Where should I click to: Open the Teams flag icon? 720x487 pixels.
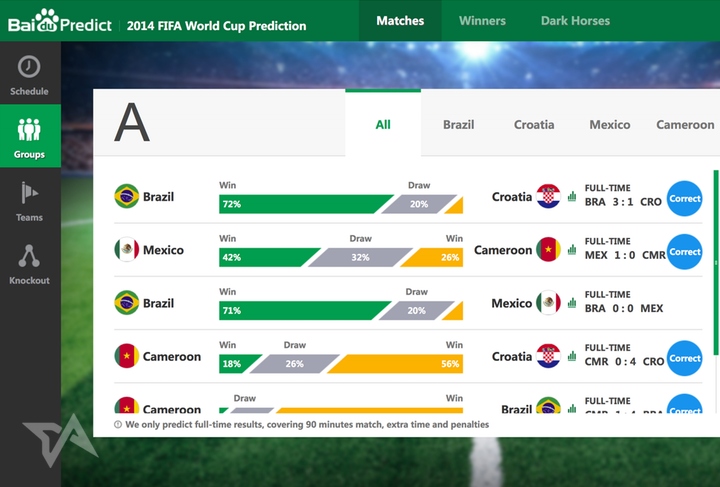click(x=29, y=193)
